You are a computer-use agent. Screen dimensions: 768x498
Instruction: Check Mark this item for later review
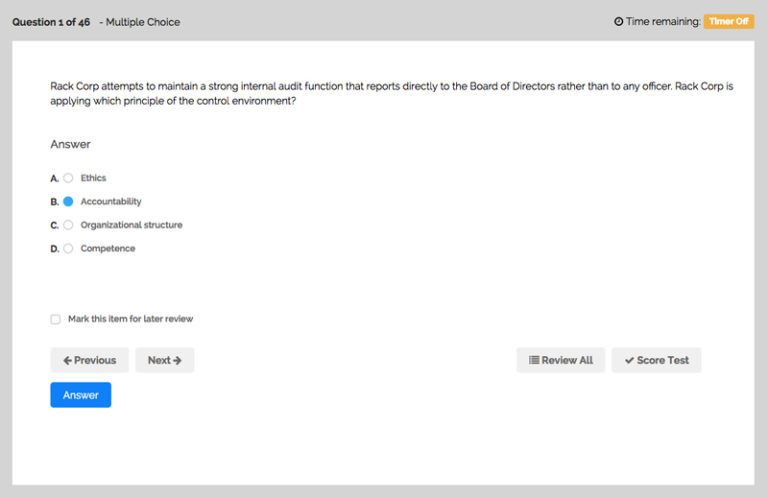click(56, 319)
